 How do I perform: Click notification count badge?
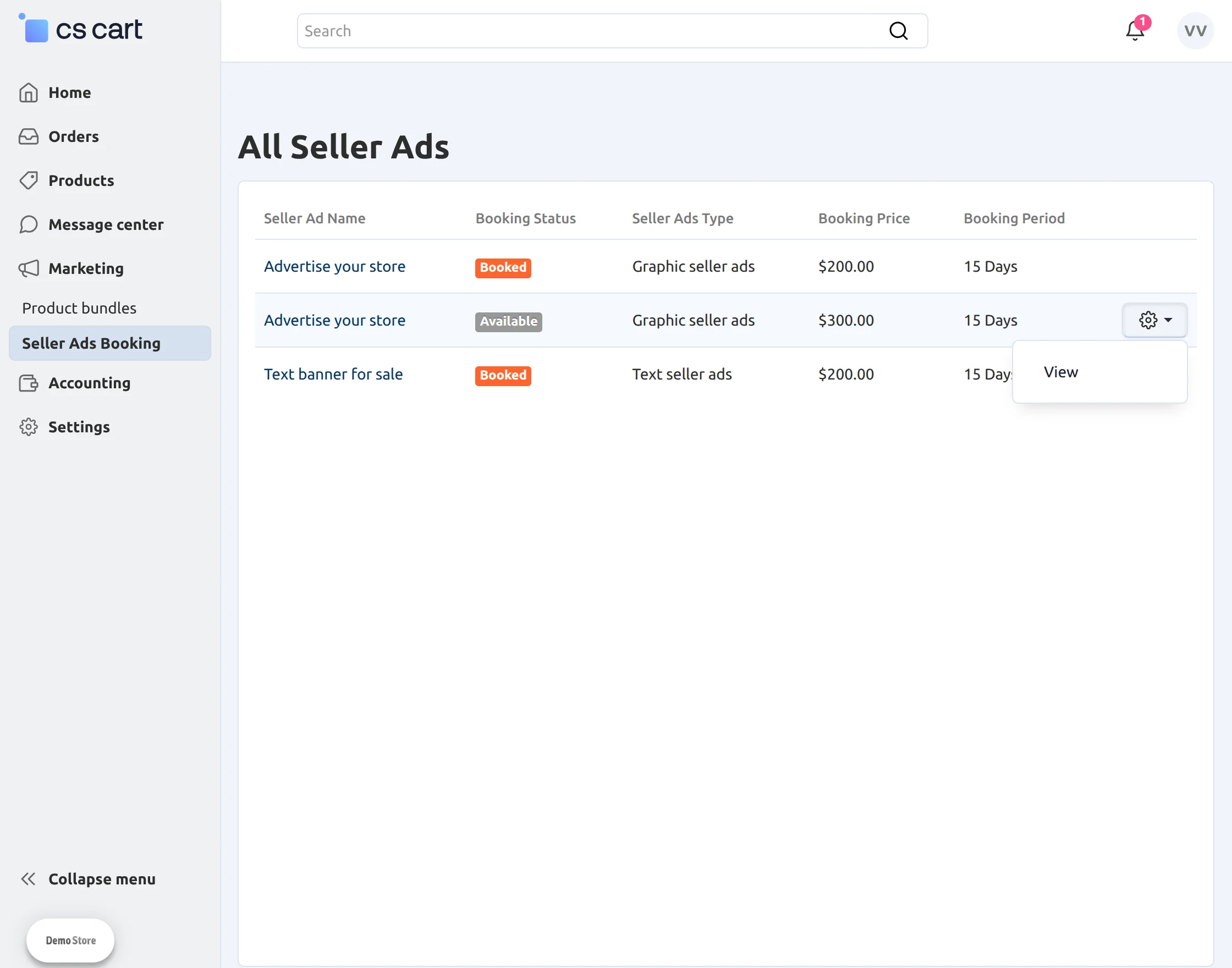tap(1142, 22)
